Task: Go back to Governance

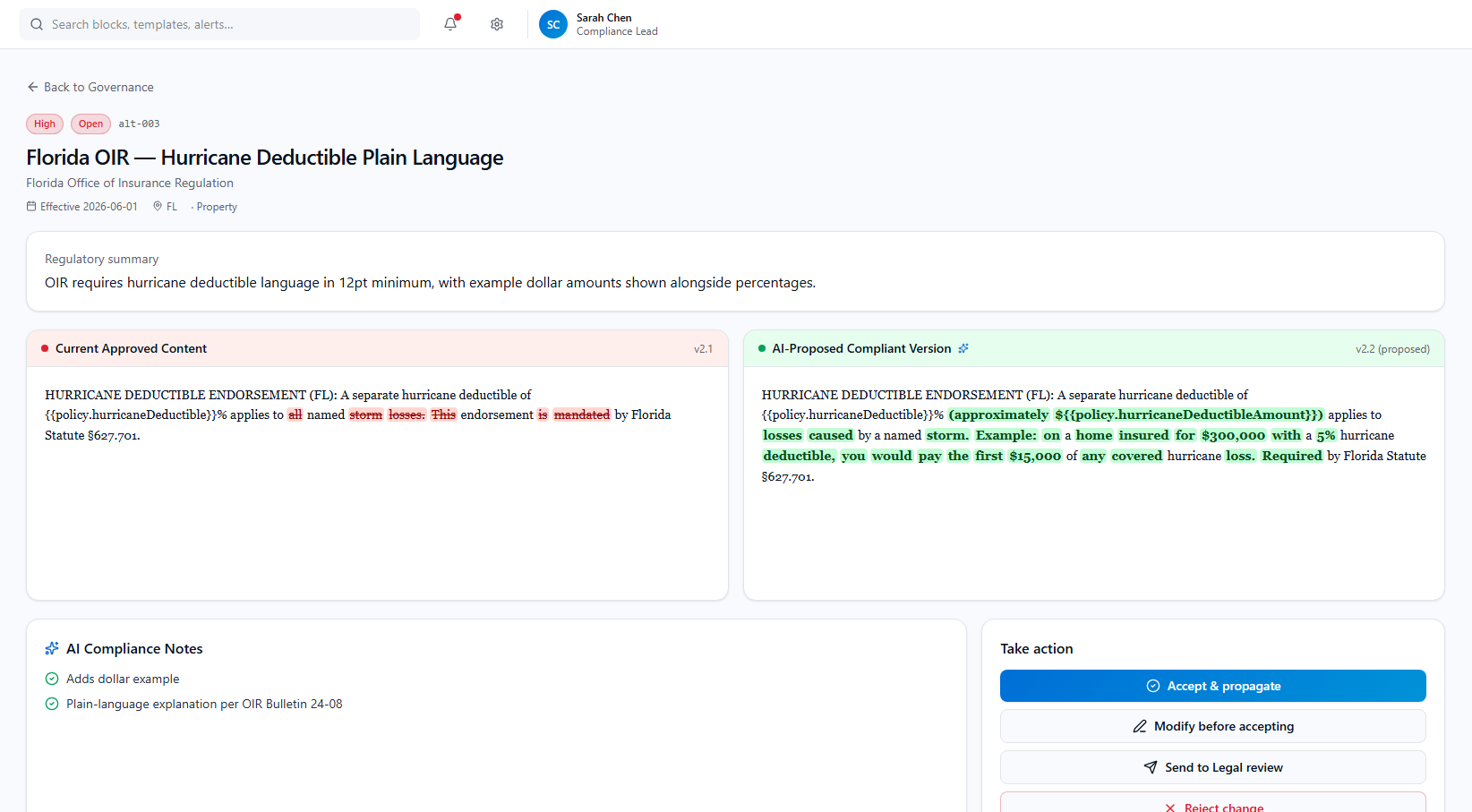Action: click(x=90, y=87)
